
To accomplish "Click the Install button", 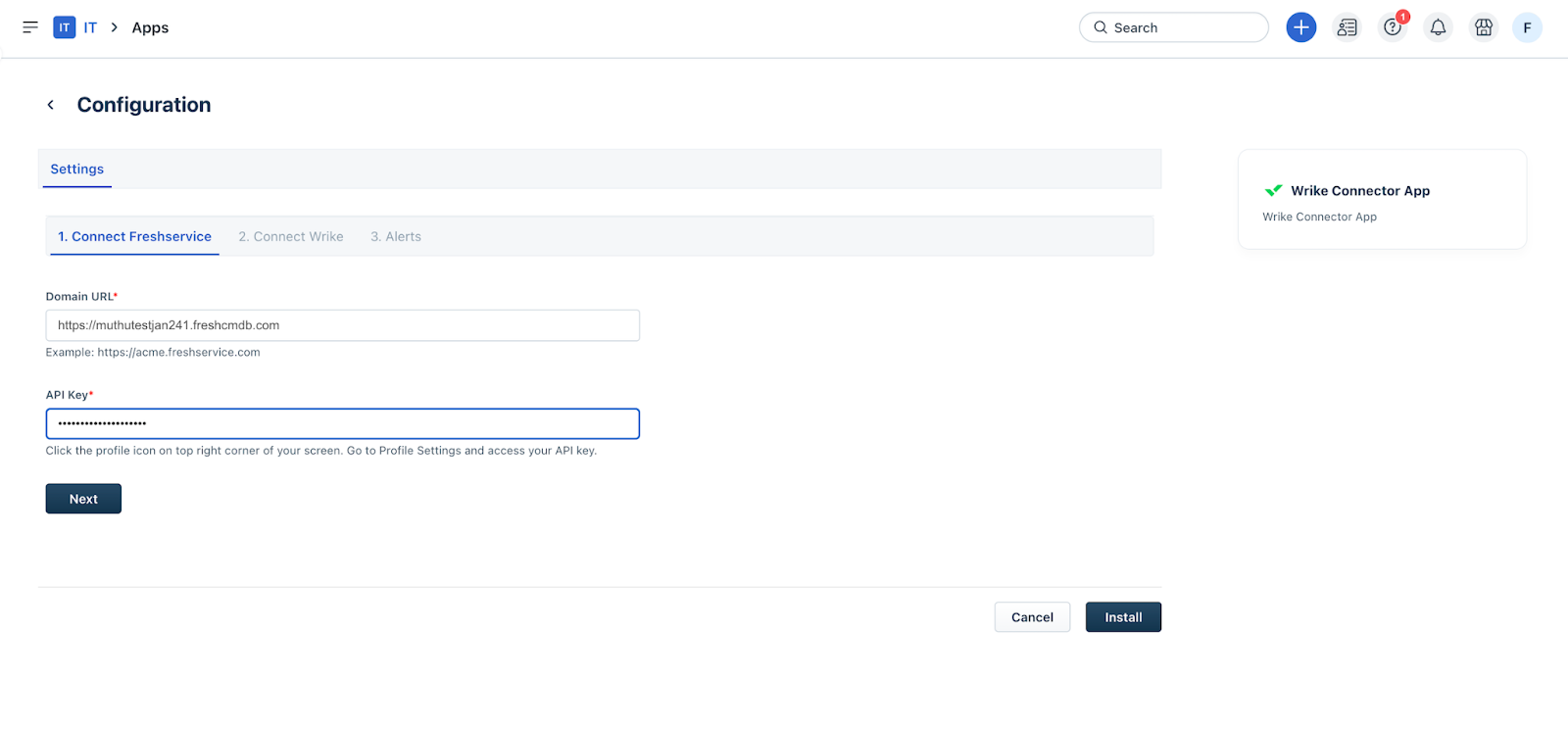I will pyautogui.click(x=1123, y=617).
